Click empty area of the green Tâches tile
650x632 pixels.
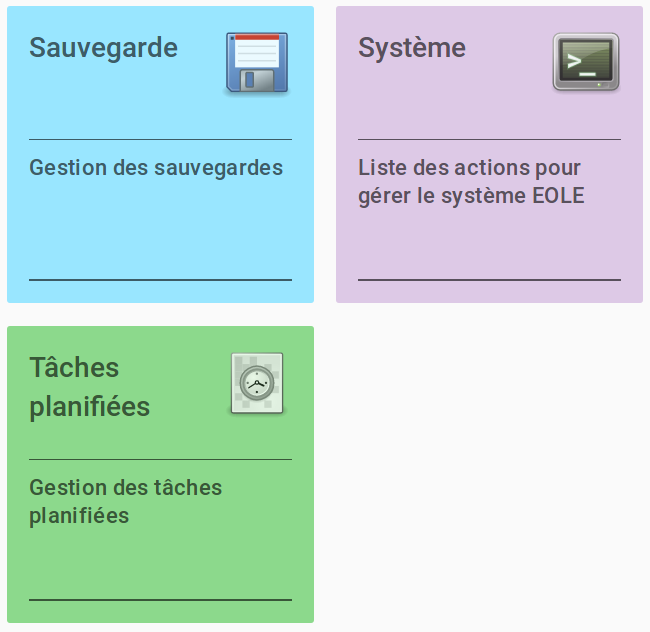pos(160,564)
